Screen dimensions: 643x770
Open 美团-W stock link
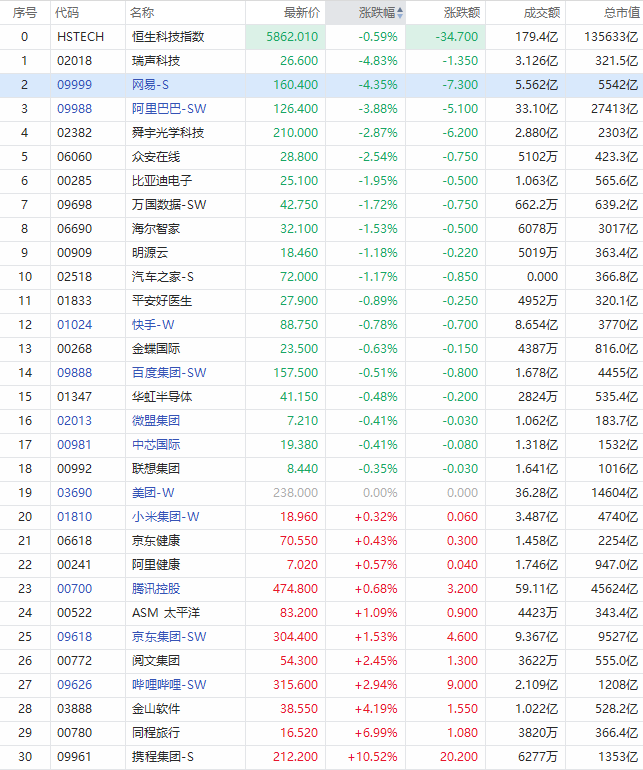(153, 493)
